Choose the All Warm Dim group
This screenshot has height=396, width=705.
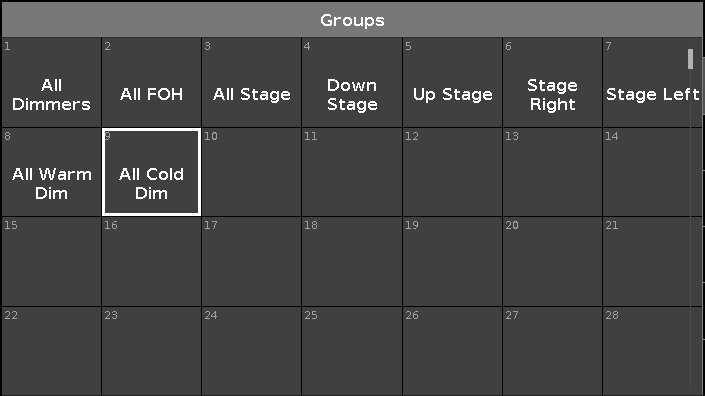[x=51, y=172]
